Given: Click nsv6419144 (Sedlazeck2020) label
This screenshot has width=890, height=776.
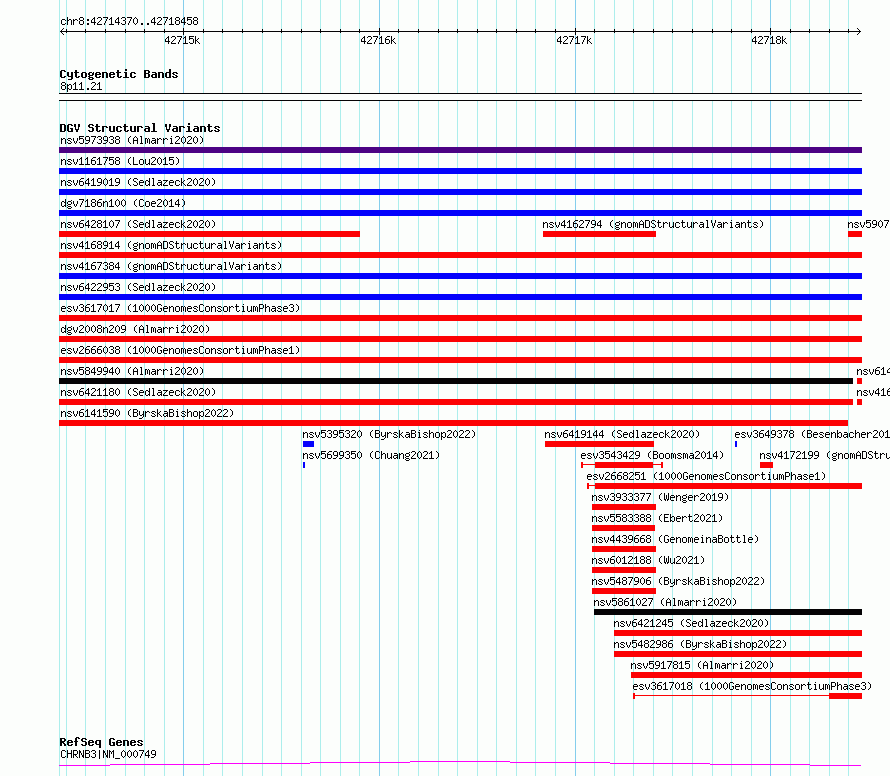Looking at the screenshot, I should click(622, 434).
